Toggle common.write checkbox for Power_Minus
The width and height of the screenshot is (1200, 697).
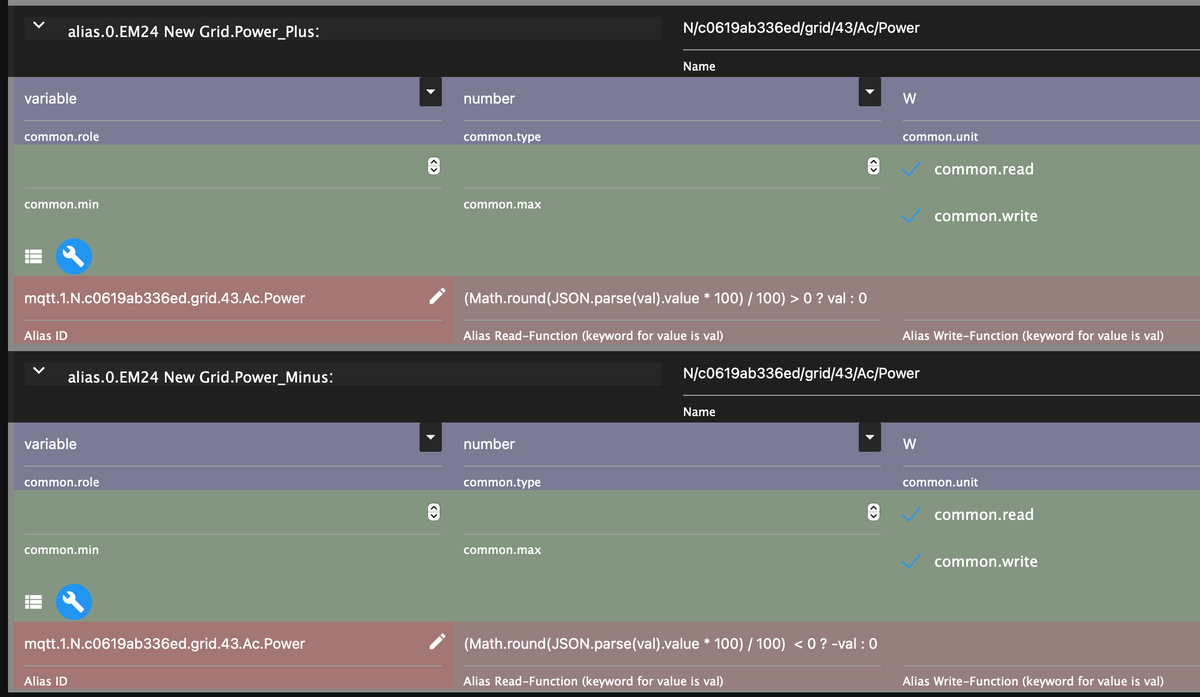(911, 562)
